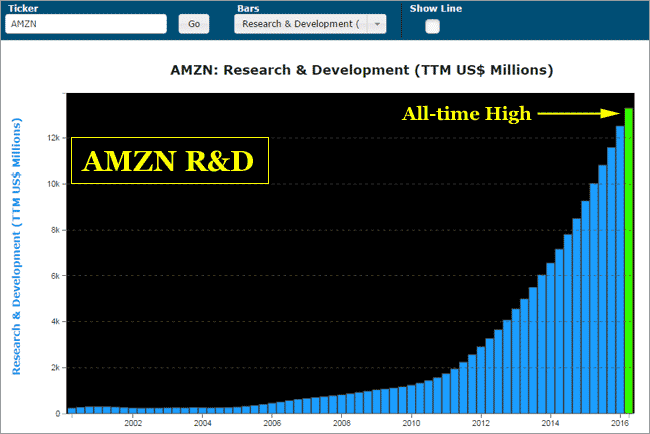Viewport: 650px width, 434px height.
Task: Click the Bars label above the dropdown
Action: coord(248,8)
